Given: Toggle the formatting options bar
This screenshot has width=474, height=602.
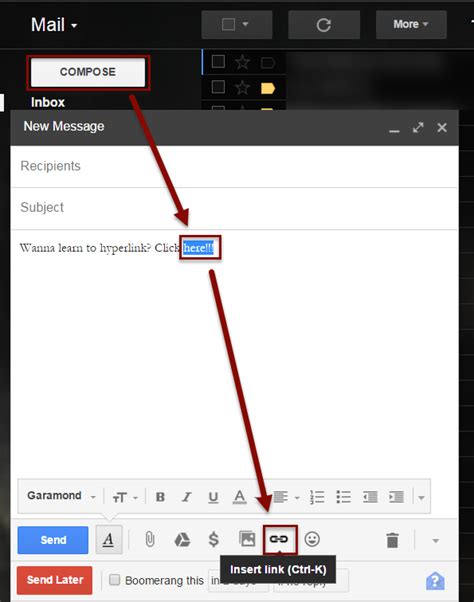Looking at the screenshot, I should [109, 540].
